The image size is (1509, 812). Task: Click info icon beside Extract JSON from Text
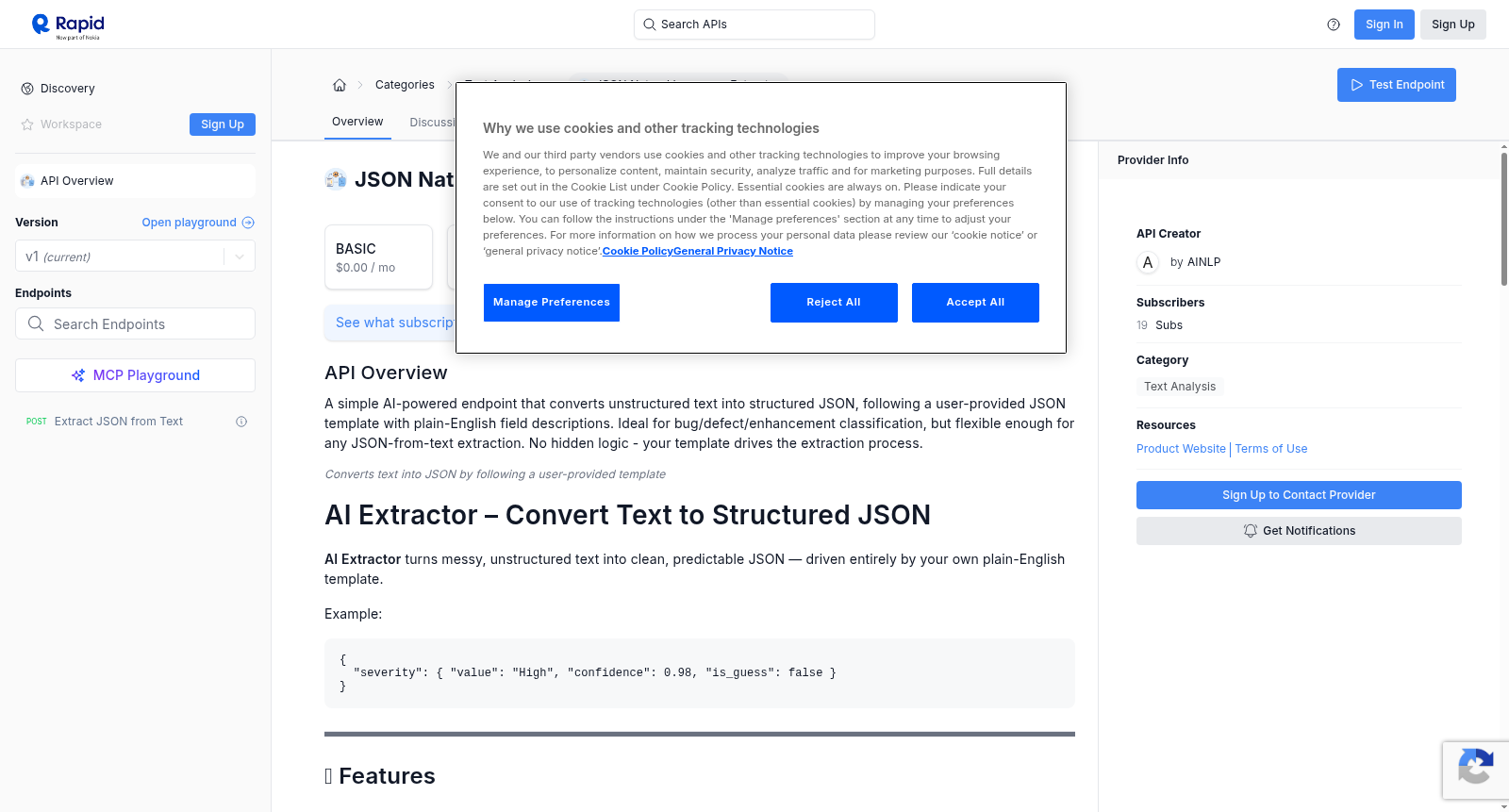[241, 422]
